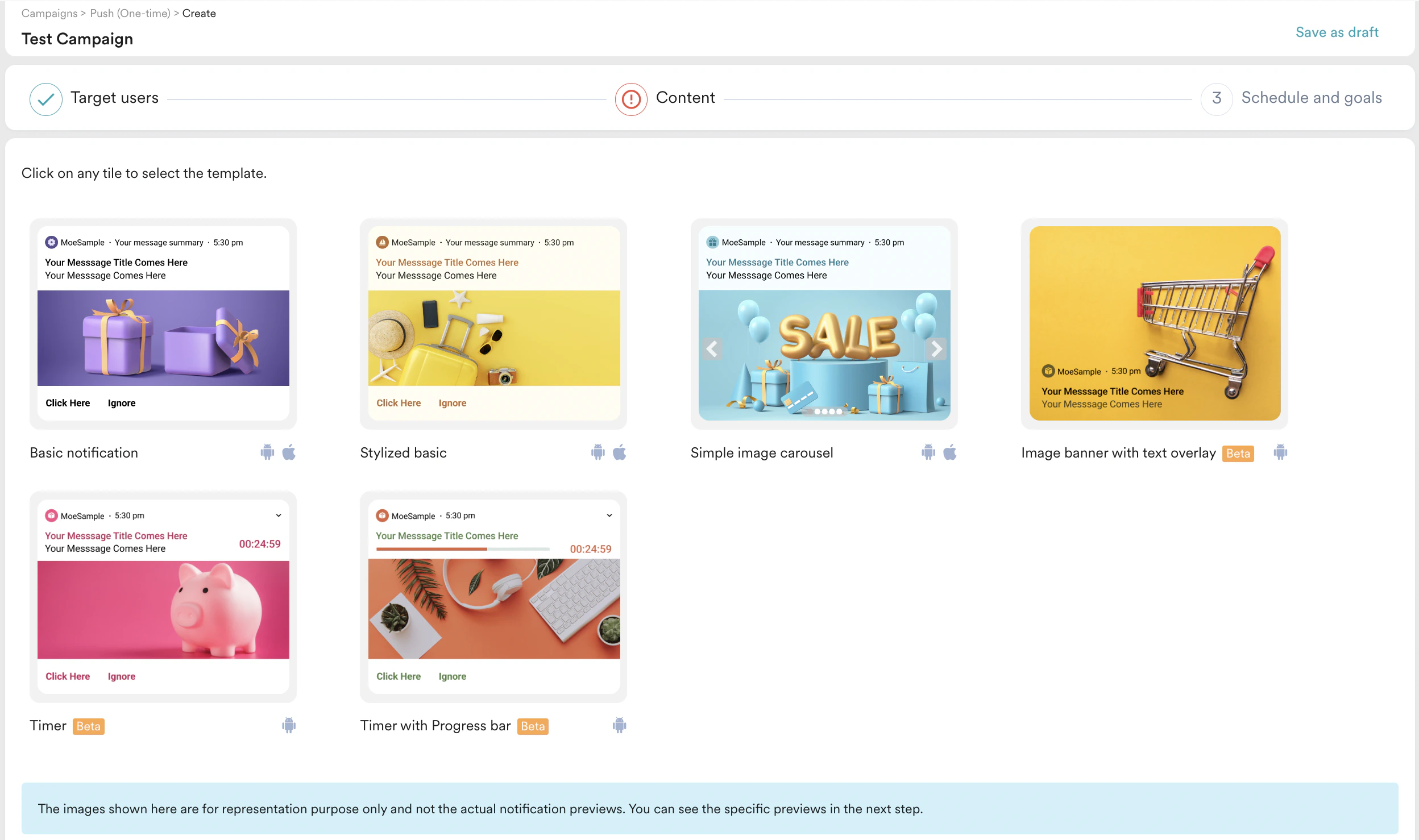Click the Android icon beside Image banner template
Screen dimensions: 1419x840
pos(1280,452)
